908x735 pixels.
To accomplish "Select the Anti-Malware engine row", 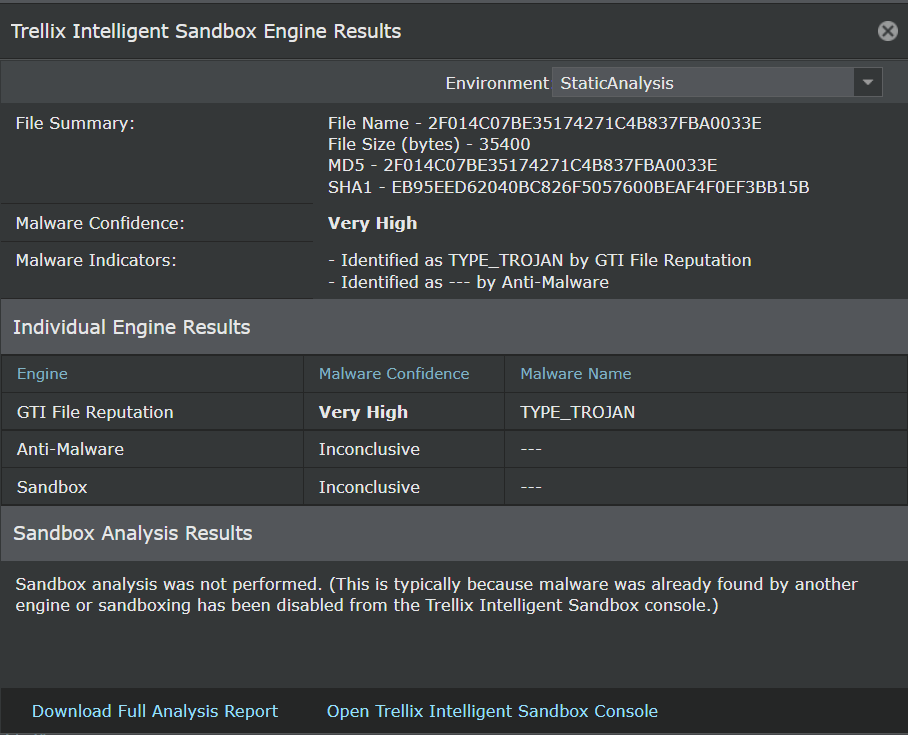I will 454,449.
